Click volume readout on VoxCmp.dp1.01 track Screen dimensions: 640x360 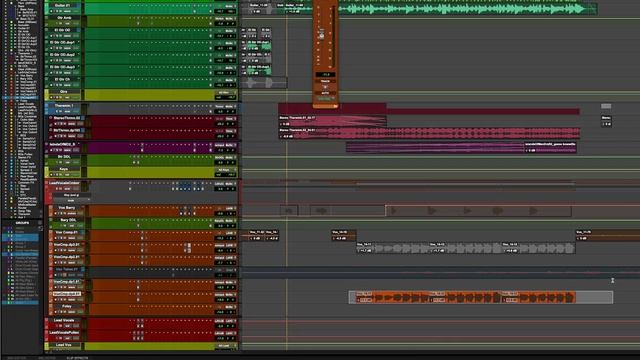(x=221, y=287)
